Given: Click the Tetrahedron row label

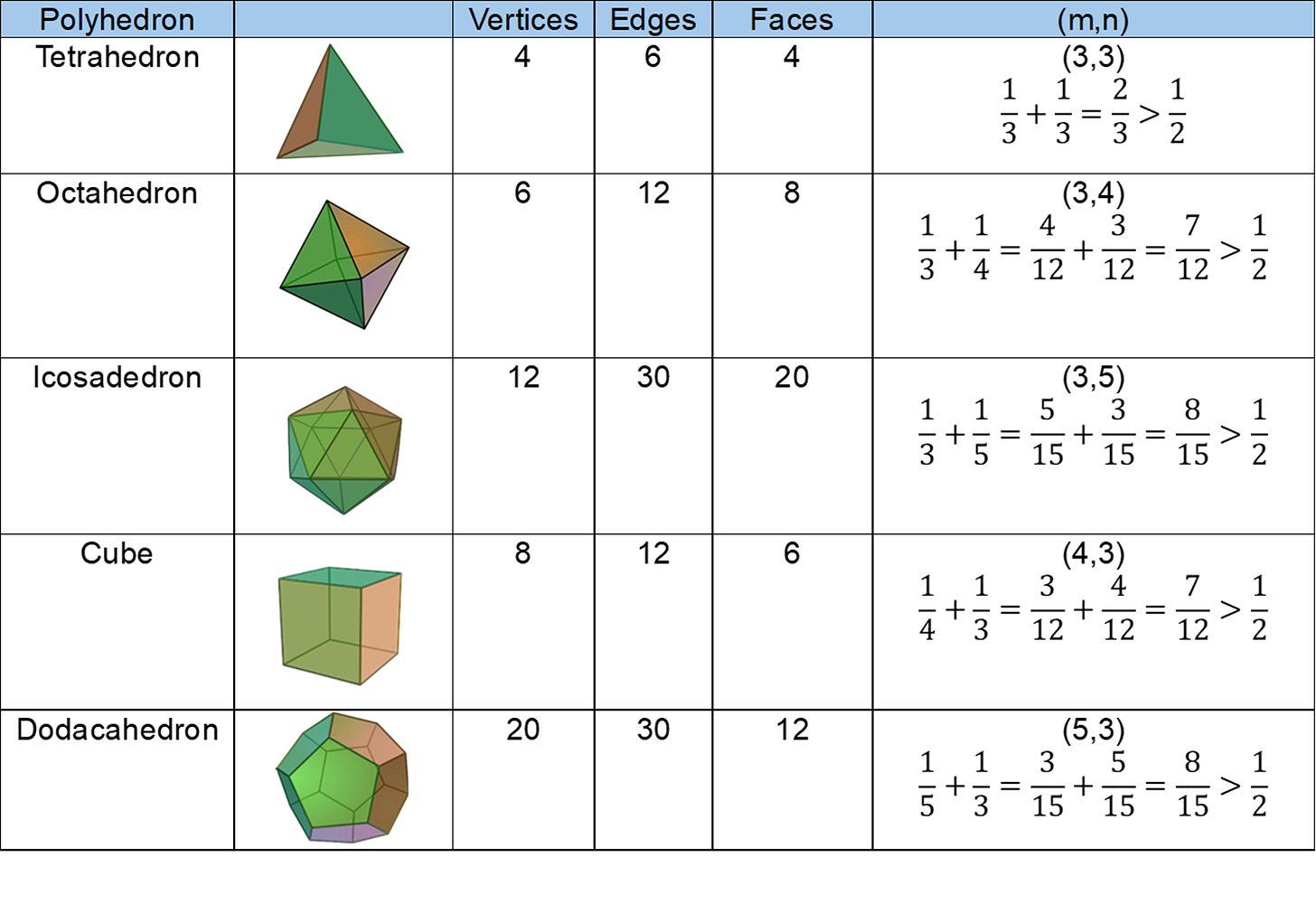Looking at the screenshot, I should pos(117,57).
